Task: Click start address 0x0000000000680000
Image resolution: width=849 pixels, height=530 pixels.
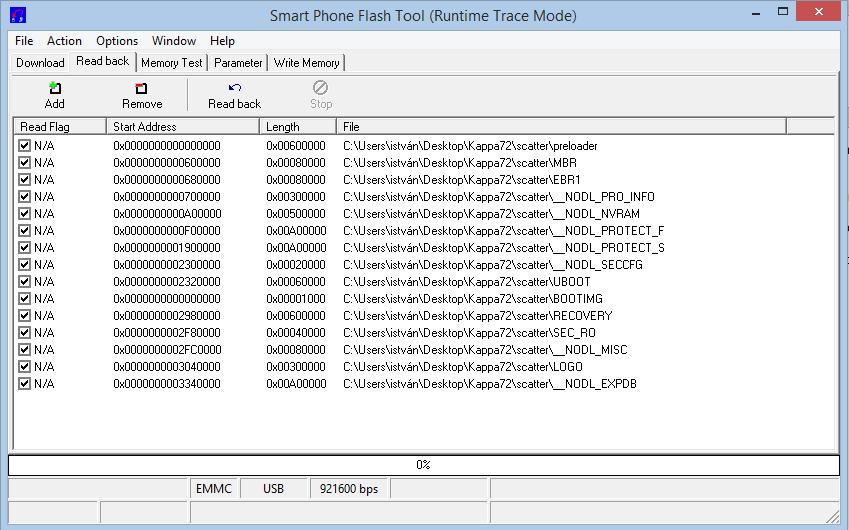Action: [167, 180]
